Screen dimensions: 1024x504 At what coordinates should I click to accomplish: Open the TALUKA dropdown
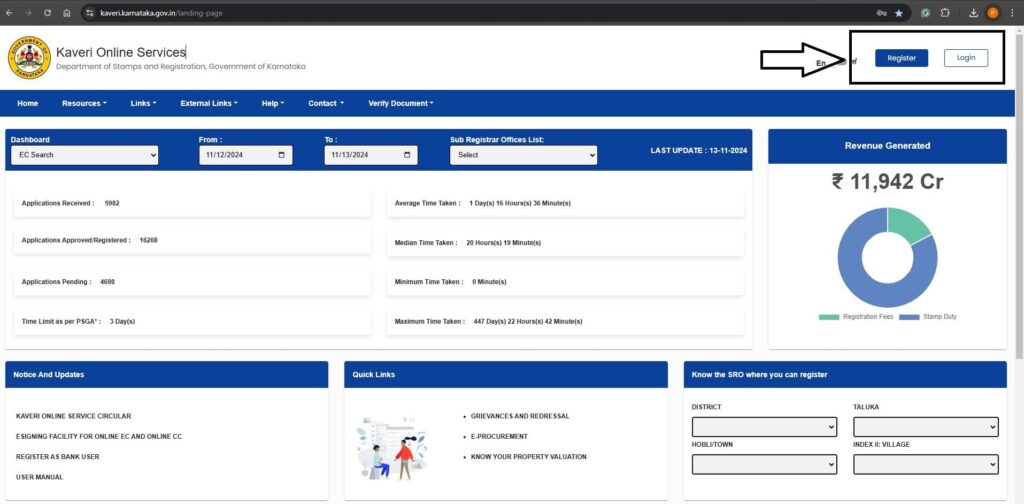click(925, 427)
